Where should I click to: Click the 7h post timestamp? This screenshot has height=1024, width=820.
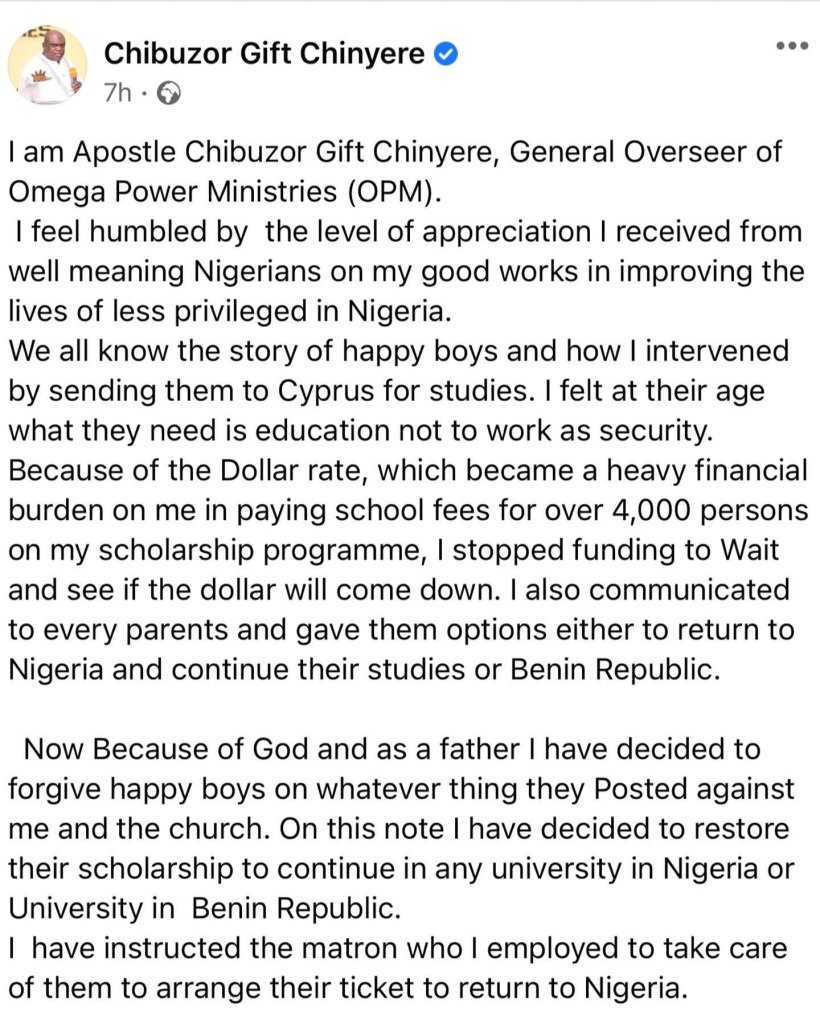[119, 94]
